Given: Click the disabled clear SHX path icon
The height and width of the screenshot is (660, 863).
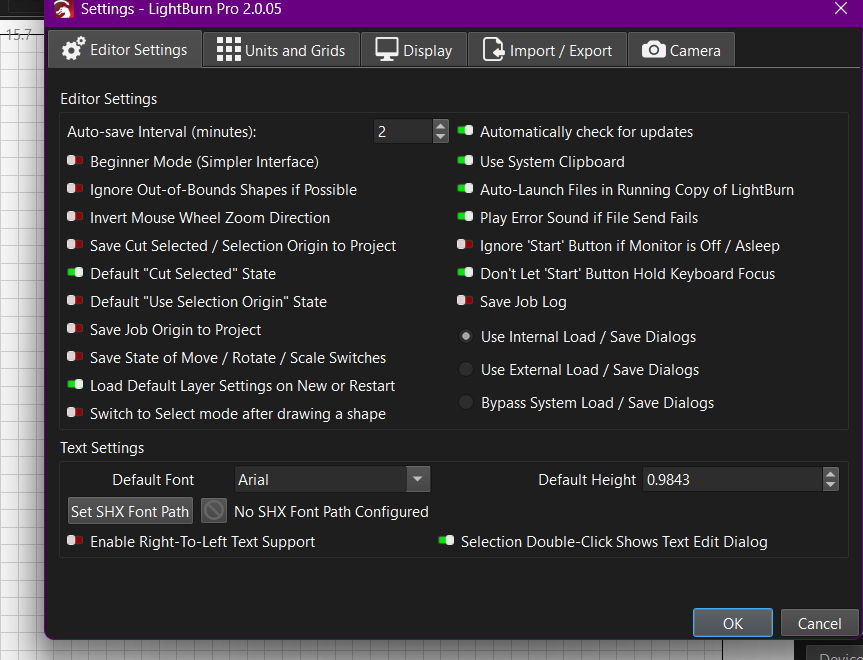Looking at the screenshot, I should tap(214, 511).
